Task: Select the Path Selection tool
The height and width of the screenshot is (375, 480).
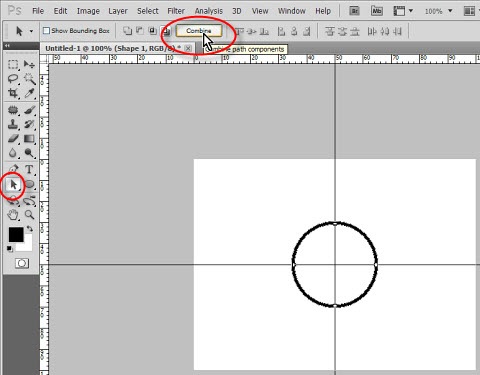Action: click(13, 184)
